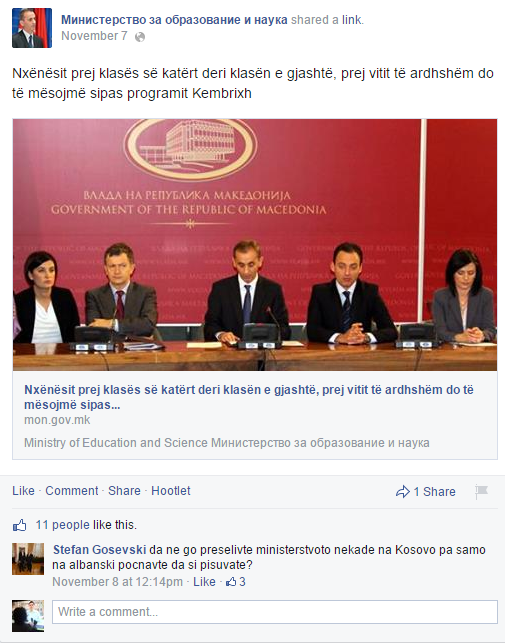The image size is (505, 643).
Task: Click Comment under the post
Action: pyautogui.click(x=72, y=491)
